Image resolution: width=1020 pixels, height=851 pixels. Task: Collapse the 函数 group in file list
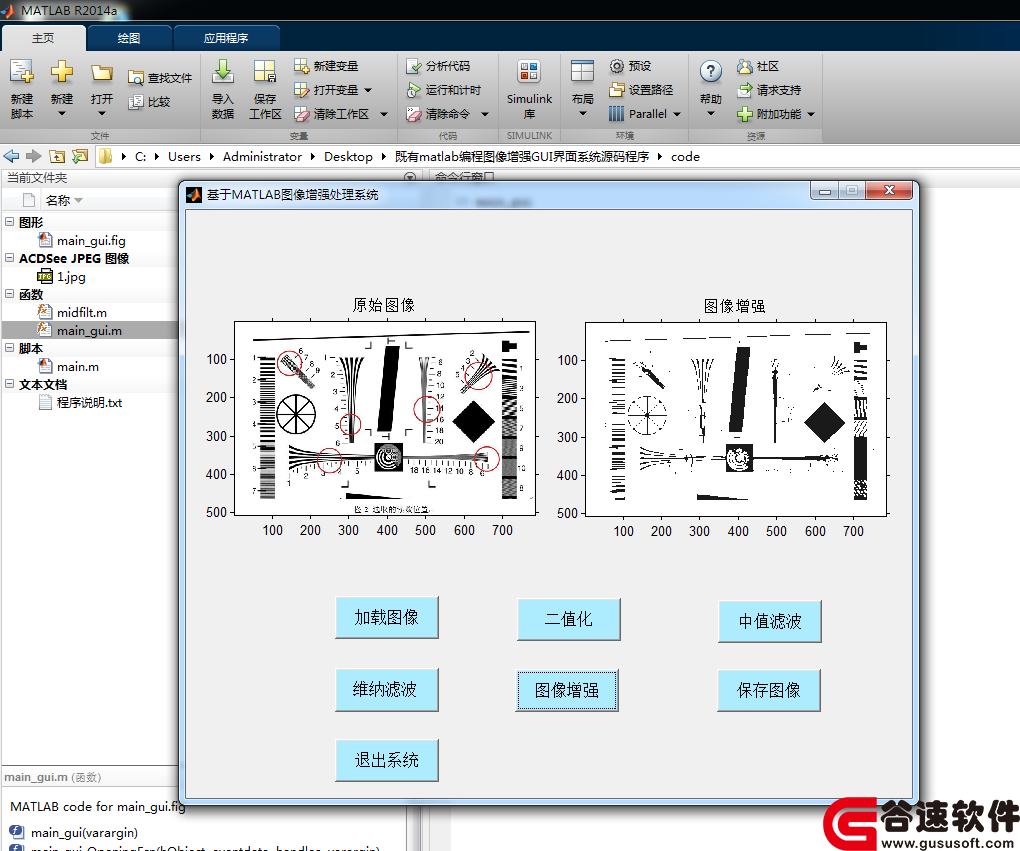(9, 293)
